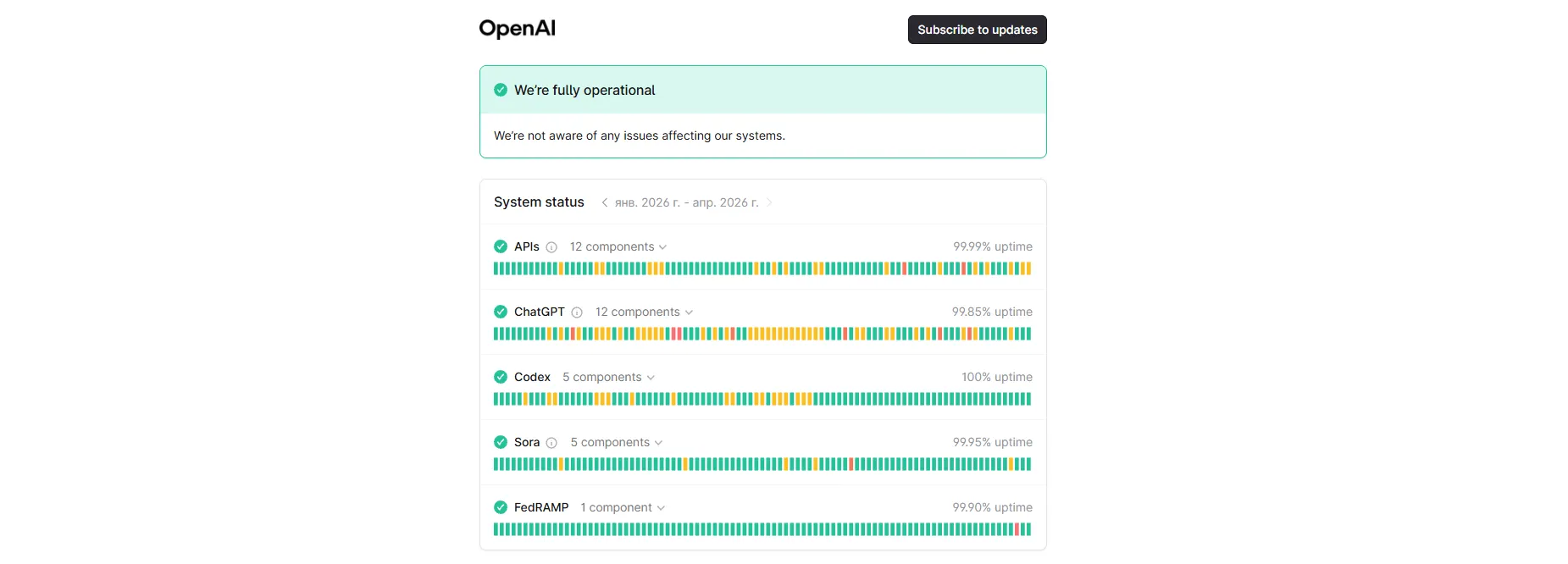Expand Sora 5 components list
The width and height of the screenshot is (1568, 564).
(616, 442)
